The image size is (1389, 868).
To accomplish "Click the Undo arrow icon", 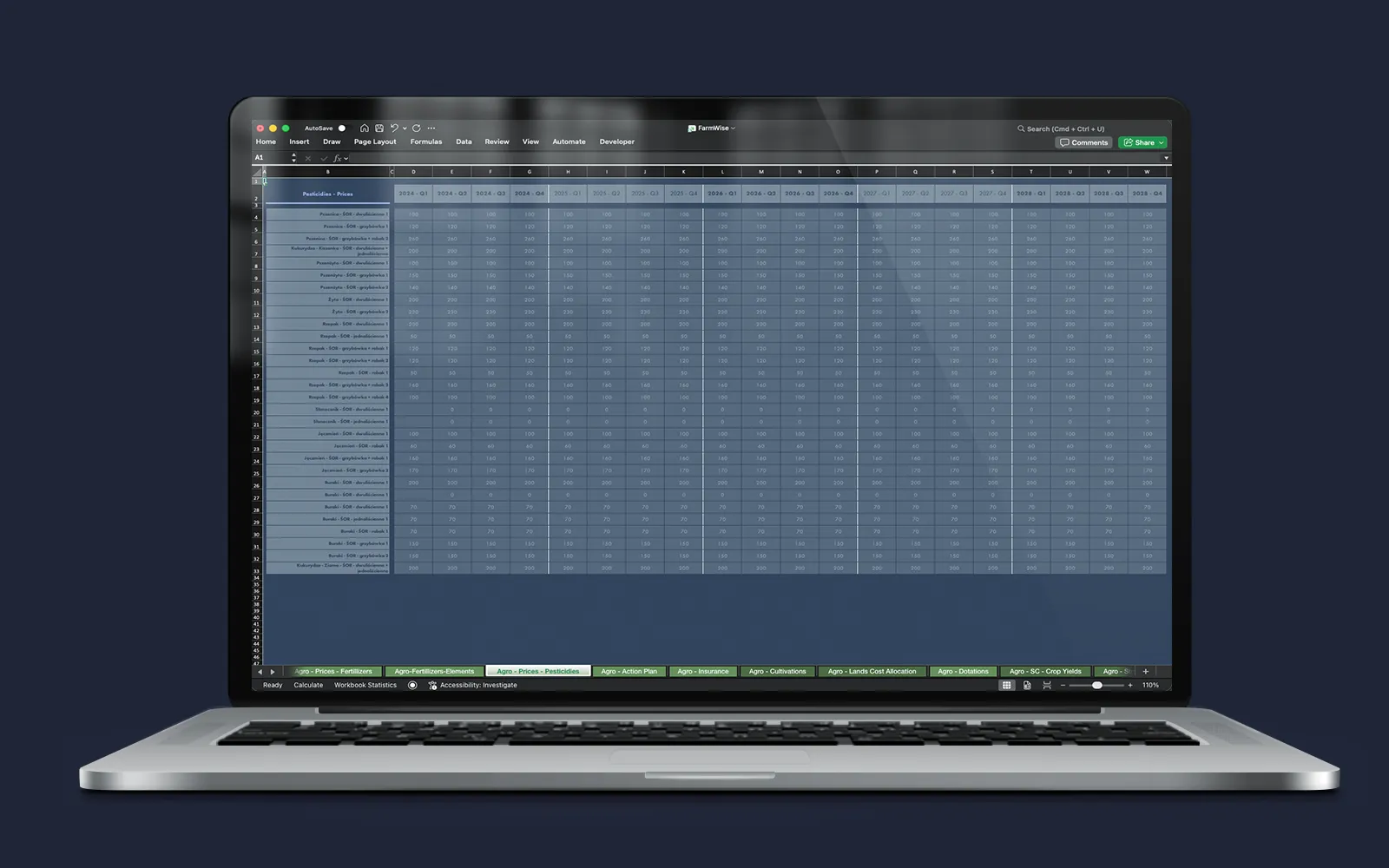I will 394,128.
